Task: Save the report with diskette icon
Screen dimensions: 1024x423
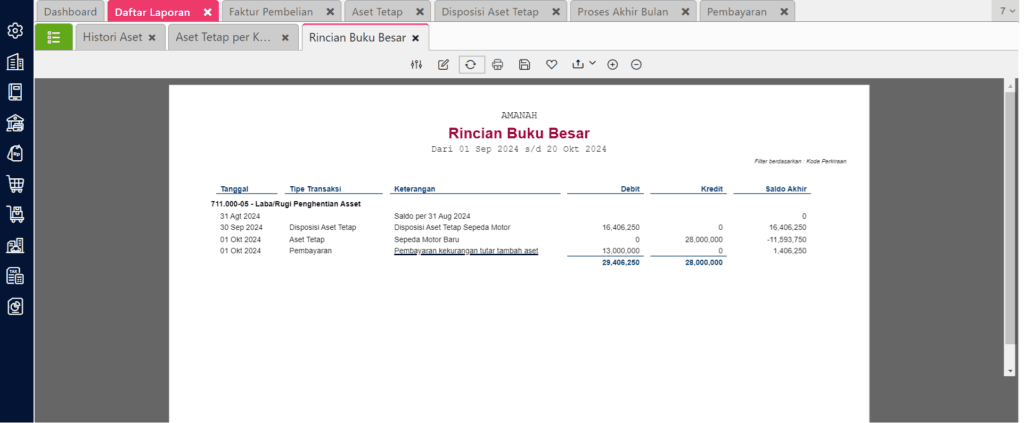Action: [525, 65]
